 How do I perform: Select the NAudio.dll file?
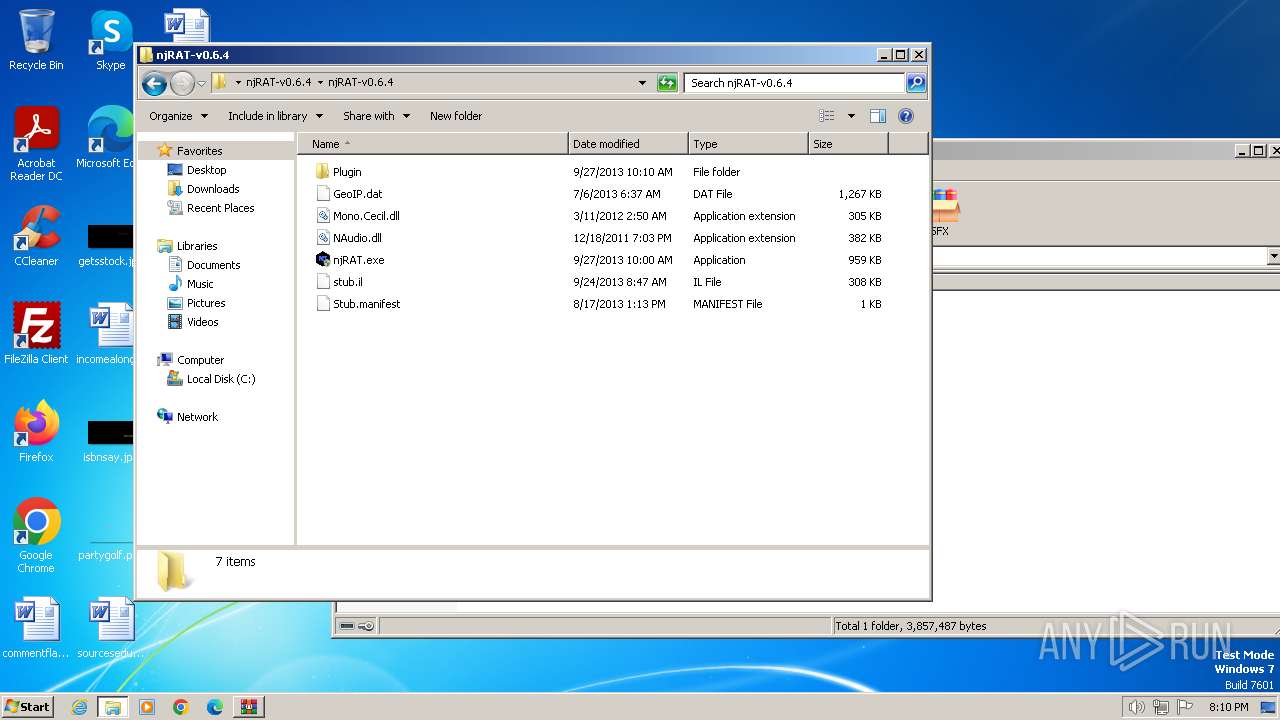tap(357, 238)
